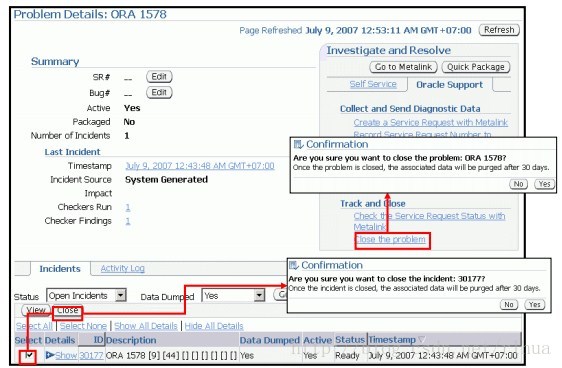Image resolution: width=562 pixels, height=368 pixels.
Task: Open incident ID 30177 link
Action: tap(91, 355)
